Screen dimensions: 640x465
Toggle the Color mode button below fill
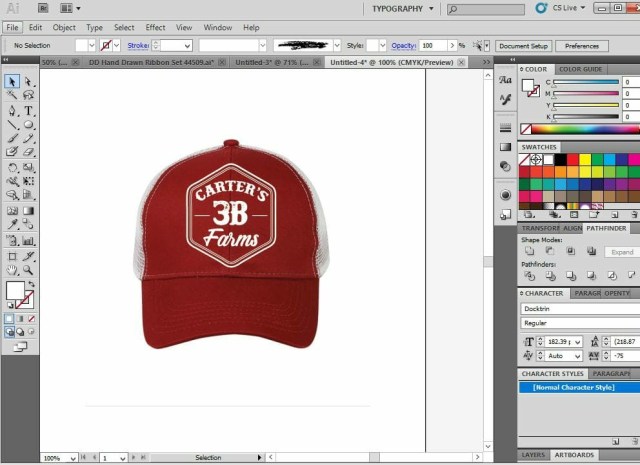pyautogui.click(x=9, y=319)
